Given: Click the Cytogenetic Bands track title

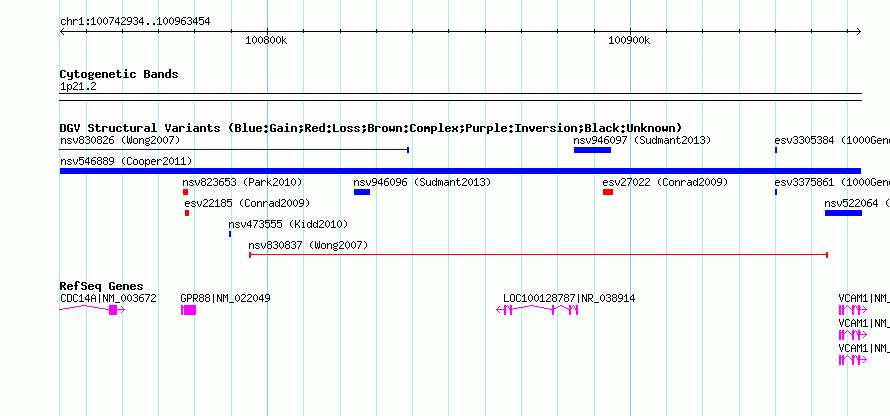Looking at the screenshot, I should click(119, 74).
